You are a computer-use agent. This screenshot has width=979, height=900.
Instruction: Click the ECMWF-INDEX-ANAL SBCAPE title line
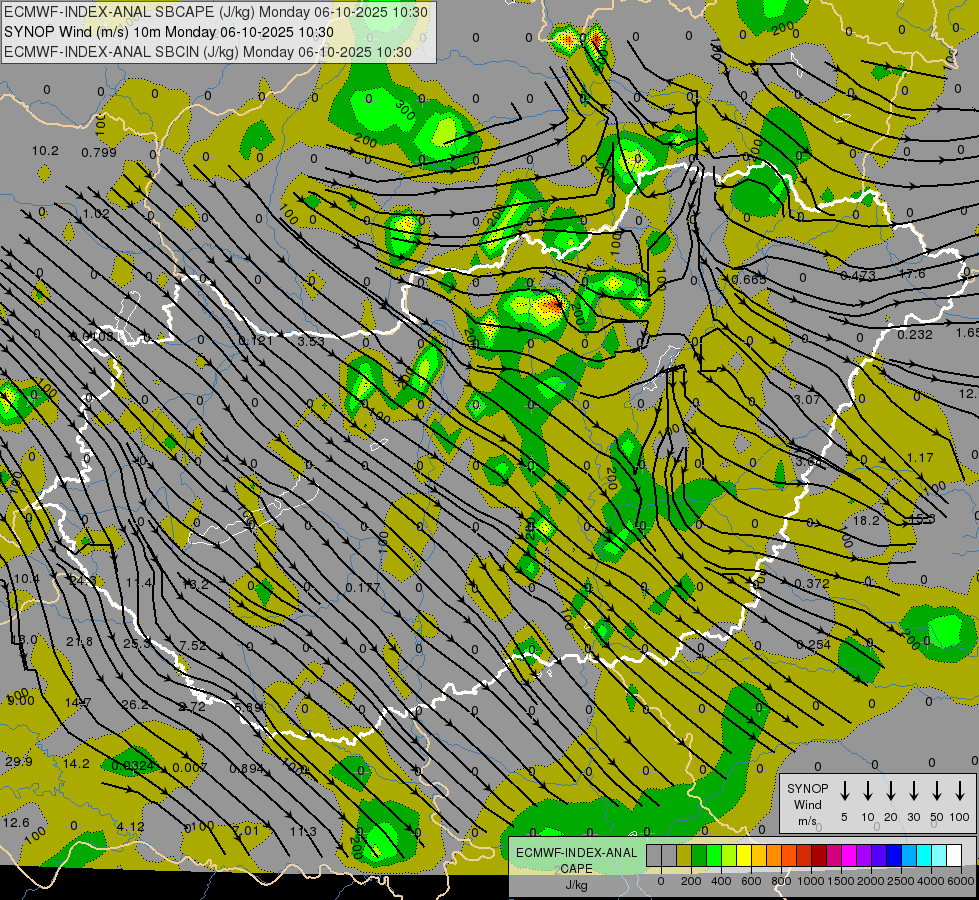[216, 12]
